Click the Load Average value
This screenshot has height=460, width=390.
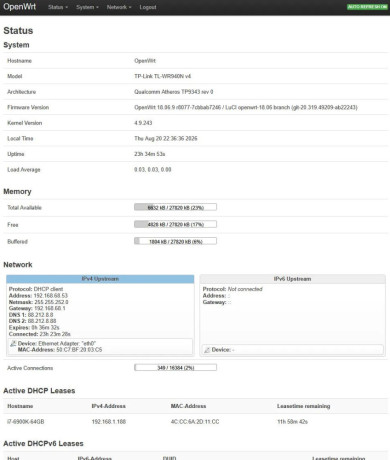pyautogui.click(x=153, y=169)
